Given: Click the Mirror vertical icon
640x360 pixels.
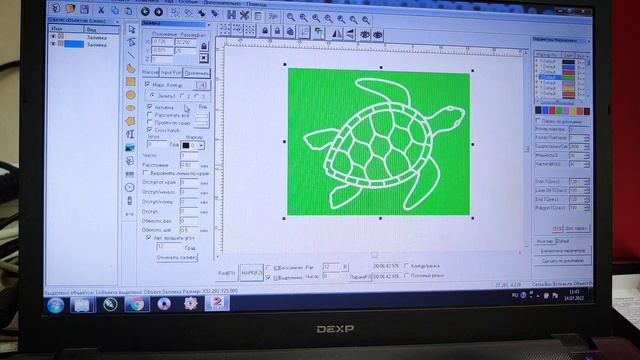Looking at the screenshot, I should coord(350,34).
